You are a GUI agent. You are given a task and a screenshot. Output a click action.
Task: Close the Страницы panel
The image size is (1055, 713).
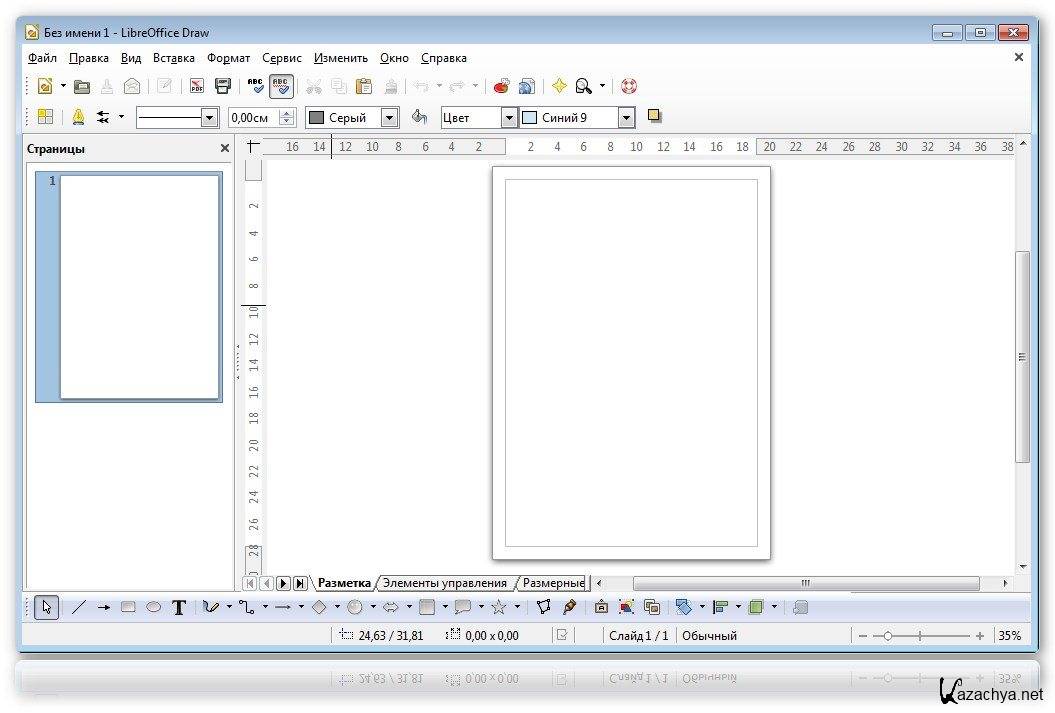pos(225,148)
